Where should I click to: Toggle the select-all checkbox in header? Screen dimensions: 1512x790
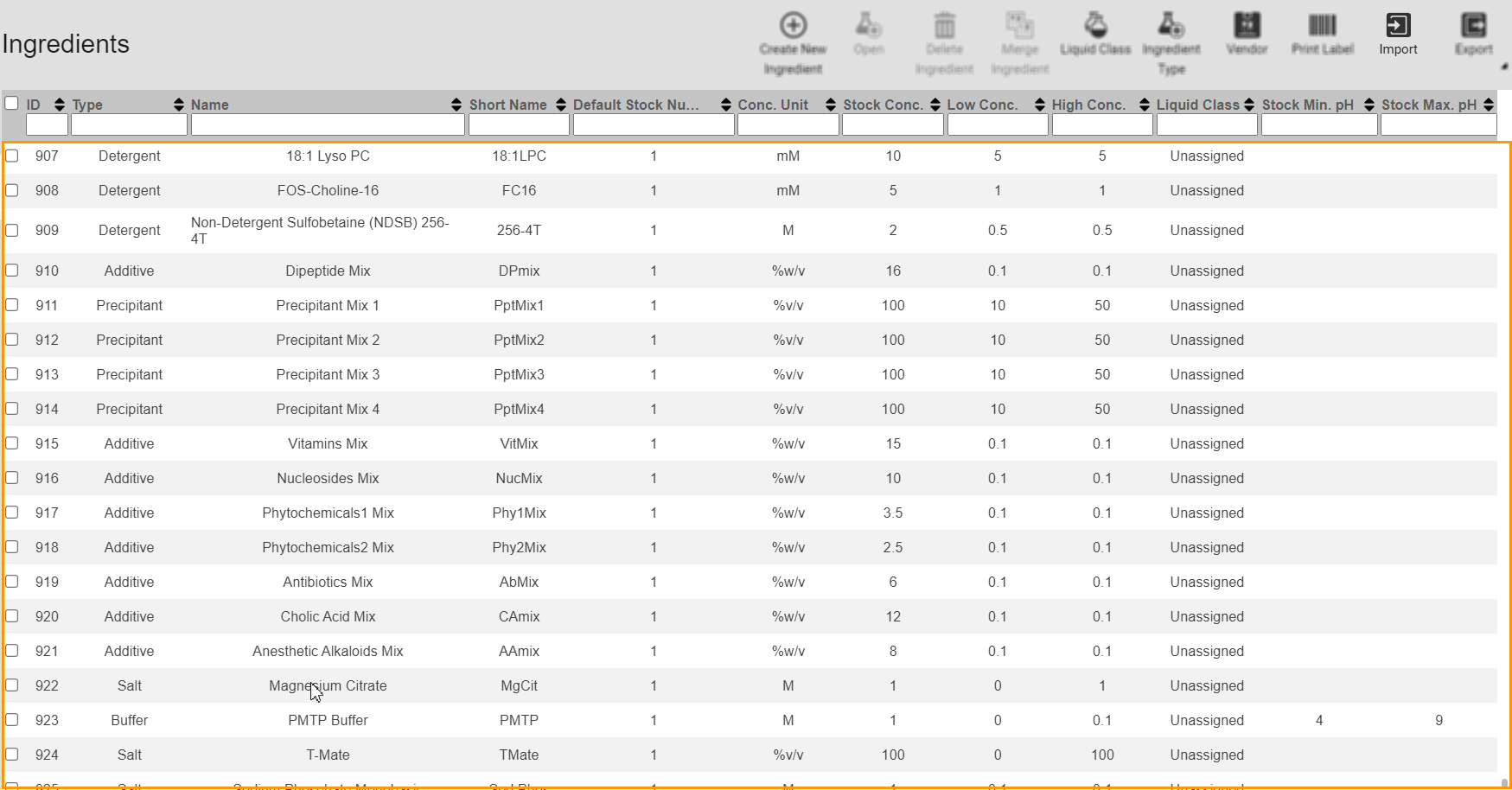(x=12, y=104)
